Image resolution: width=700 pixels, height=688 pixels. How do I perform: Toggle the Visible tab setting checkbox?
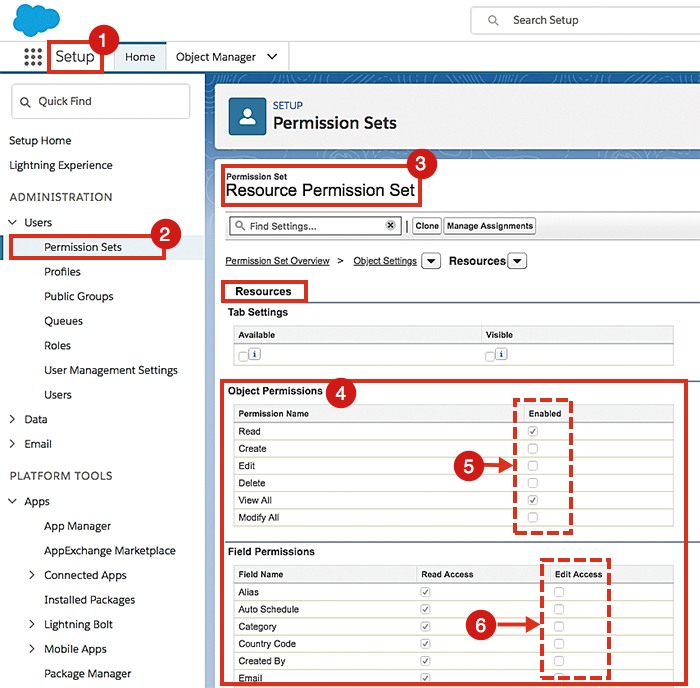[490, 356]
